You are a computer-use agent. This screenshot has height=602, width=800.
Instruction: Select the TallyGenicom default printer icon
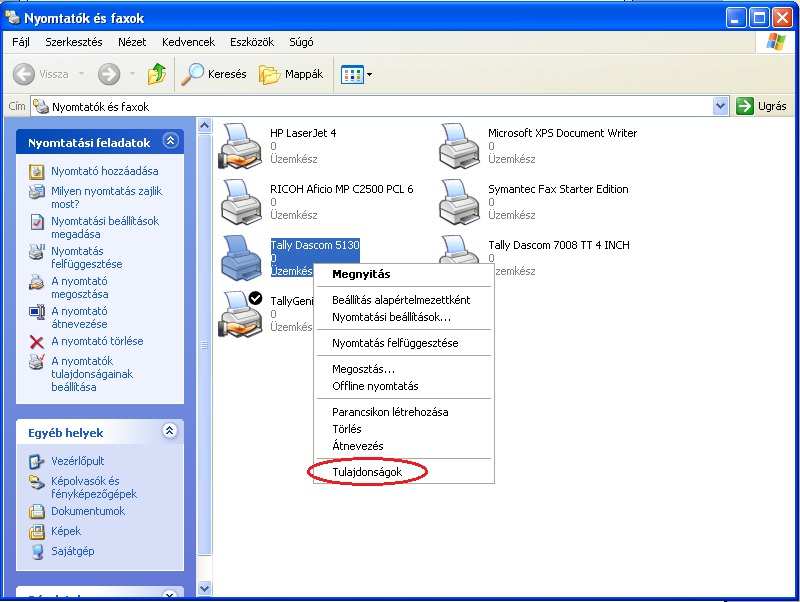[240, 314]
